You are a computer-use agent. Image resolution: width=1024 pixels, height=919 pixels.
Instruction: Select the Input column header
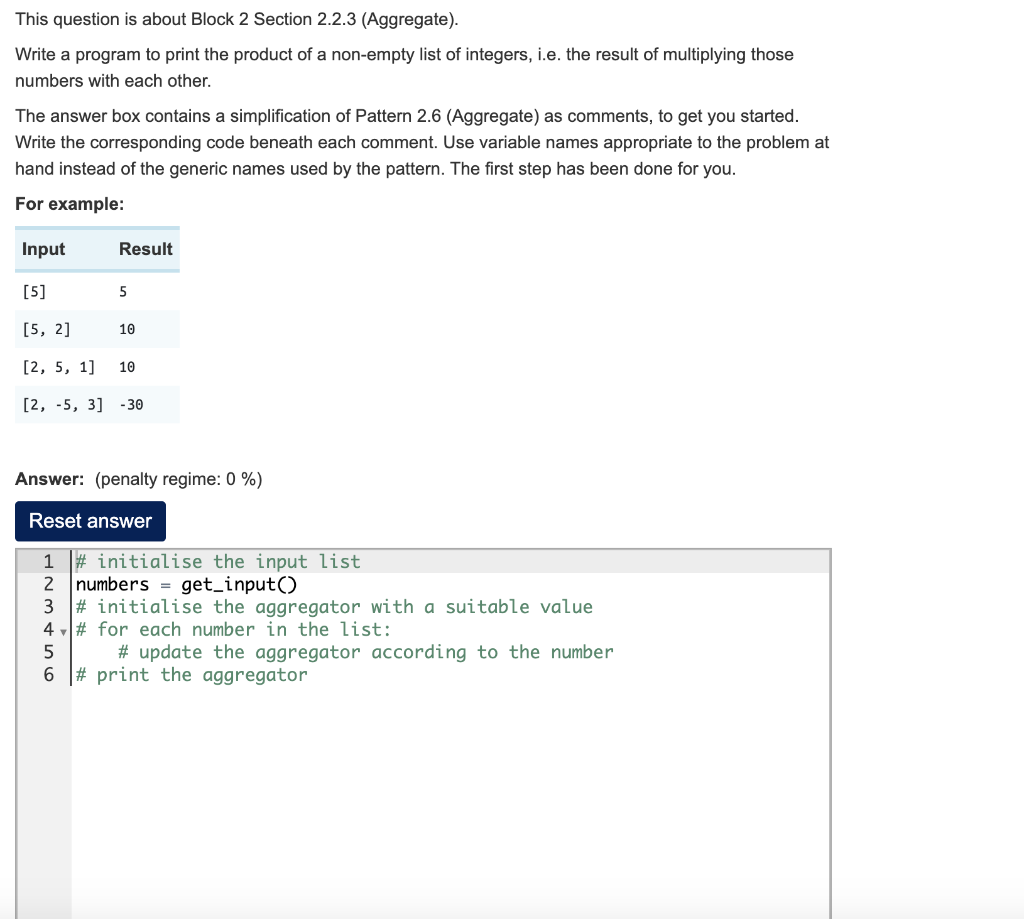pyautogui.click(x=43, y=249)
